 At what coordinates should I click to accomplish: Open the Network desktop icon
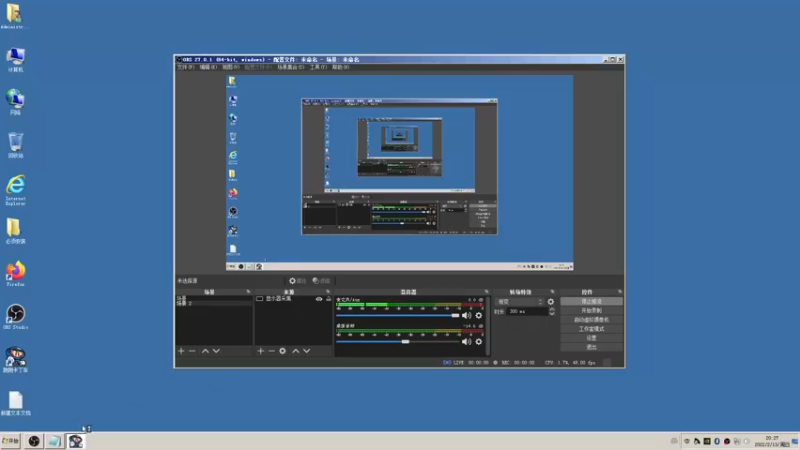(x=15, y=102)
